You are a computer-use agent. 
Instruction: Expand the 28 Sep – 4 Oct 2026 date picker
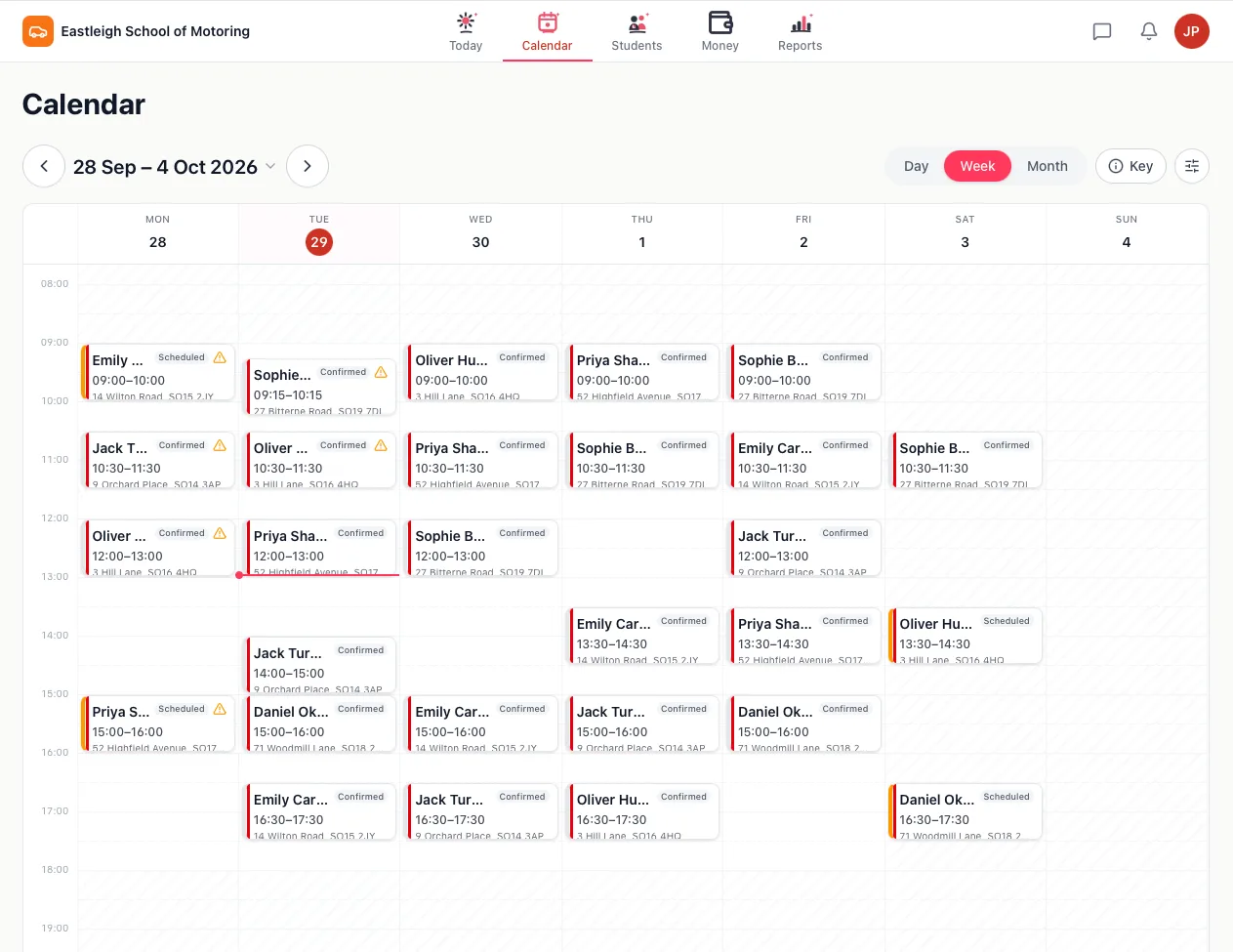click(175, 167)
